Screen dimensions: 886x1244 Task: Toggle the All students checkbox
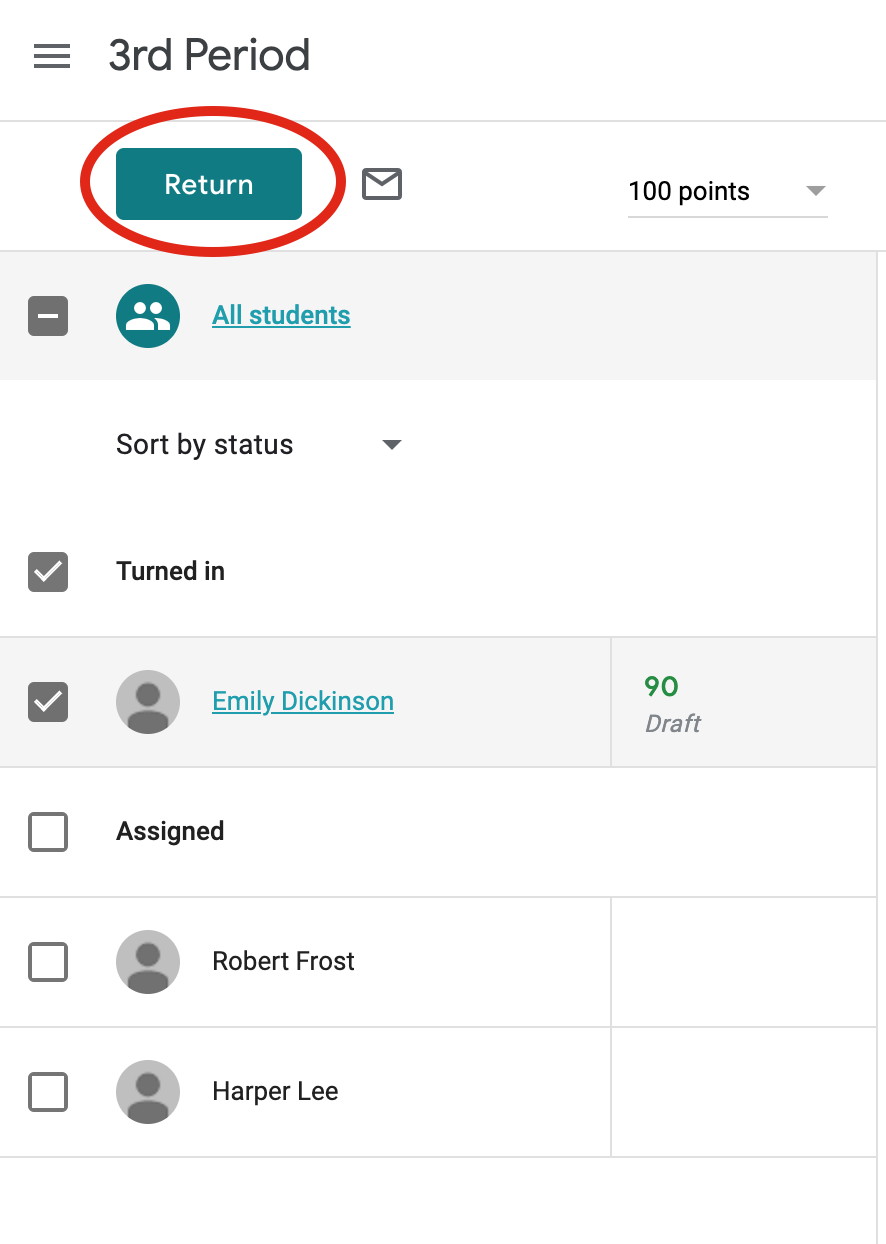(x=48, y=316)
